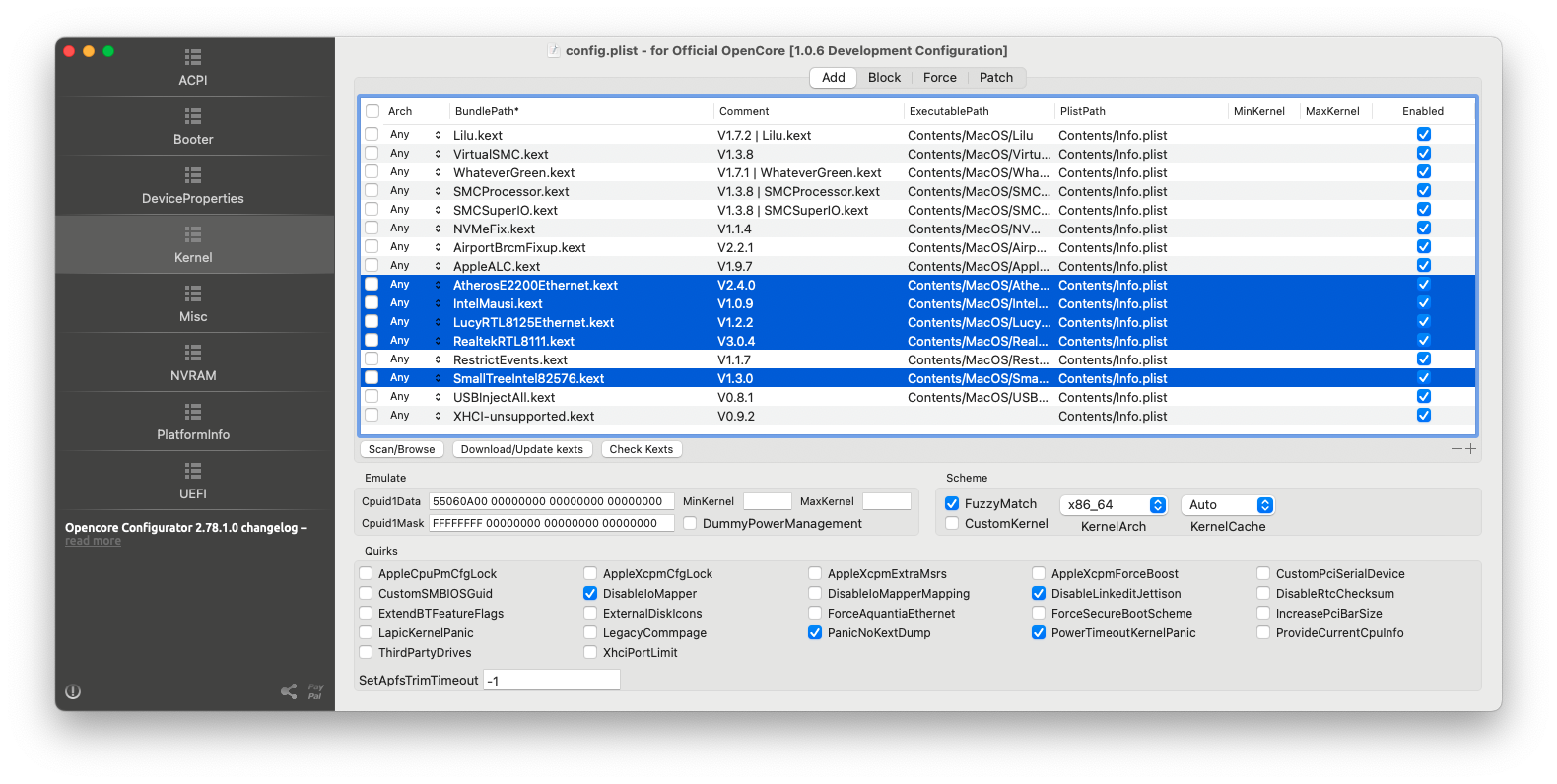This screenshot has width=1557, height=784.
Task: Click the Comment column header
Action: click(744, 111)
